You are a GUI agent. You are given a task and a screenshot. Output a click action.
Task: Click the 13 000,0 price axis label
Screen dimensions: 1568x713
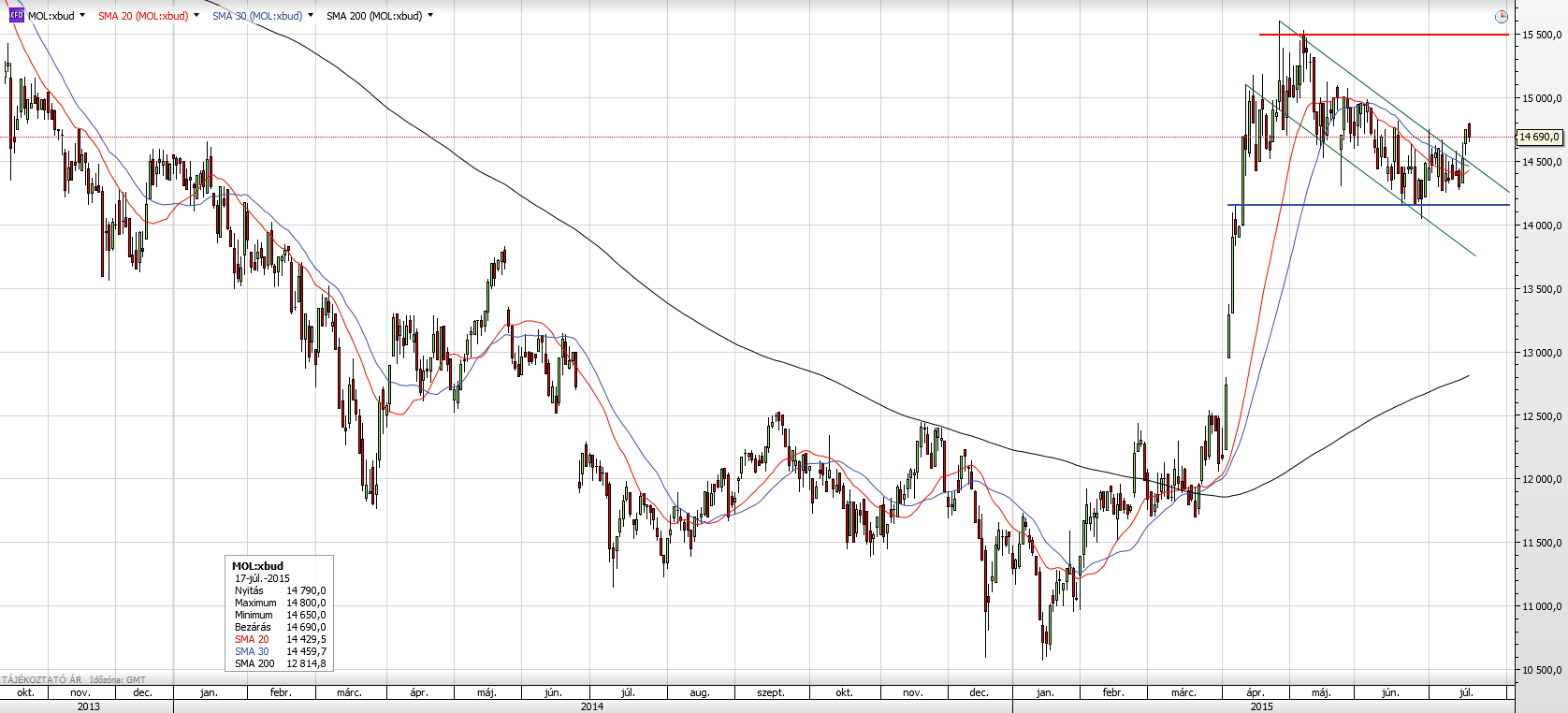click(x=1542, y=353)
